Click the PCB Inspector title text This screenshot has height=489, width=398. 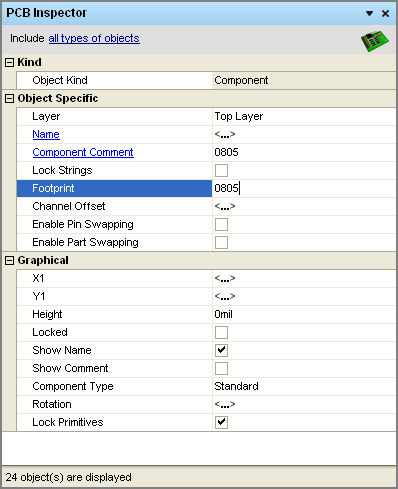(x=46, y=13)
